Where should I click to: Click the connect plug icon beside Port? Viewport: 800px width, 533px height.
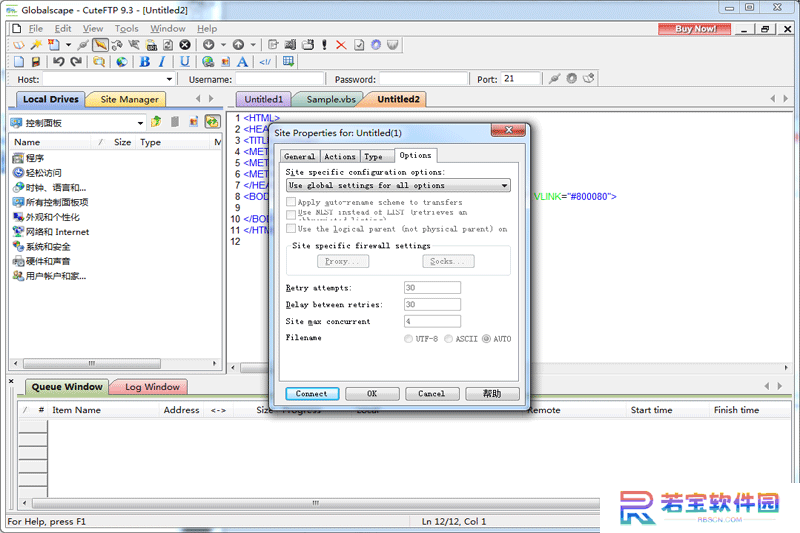pyautogui.click(x=555, y=79)
